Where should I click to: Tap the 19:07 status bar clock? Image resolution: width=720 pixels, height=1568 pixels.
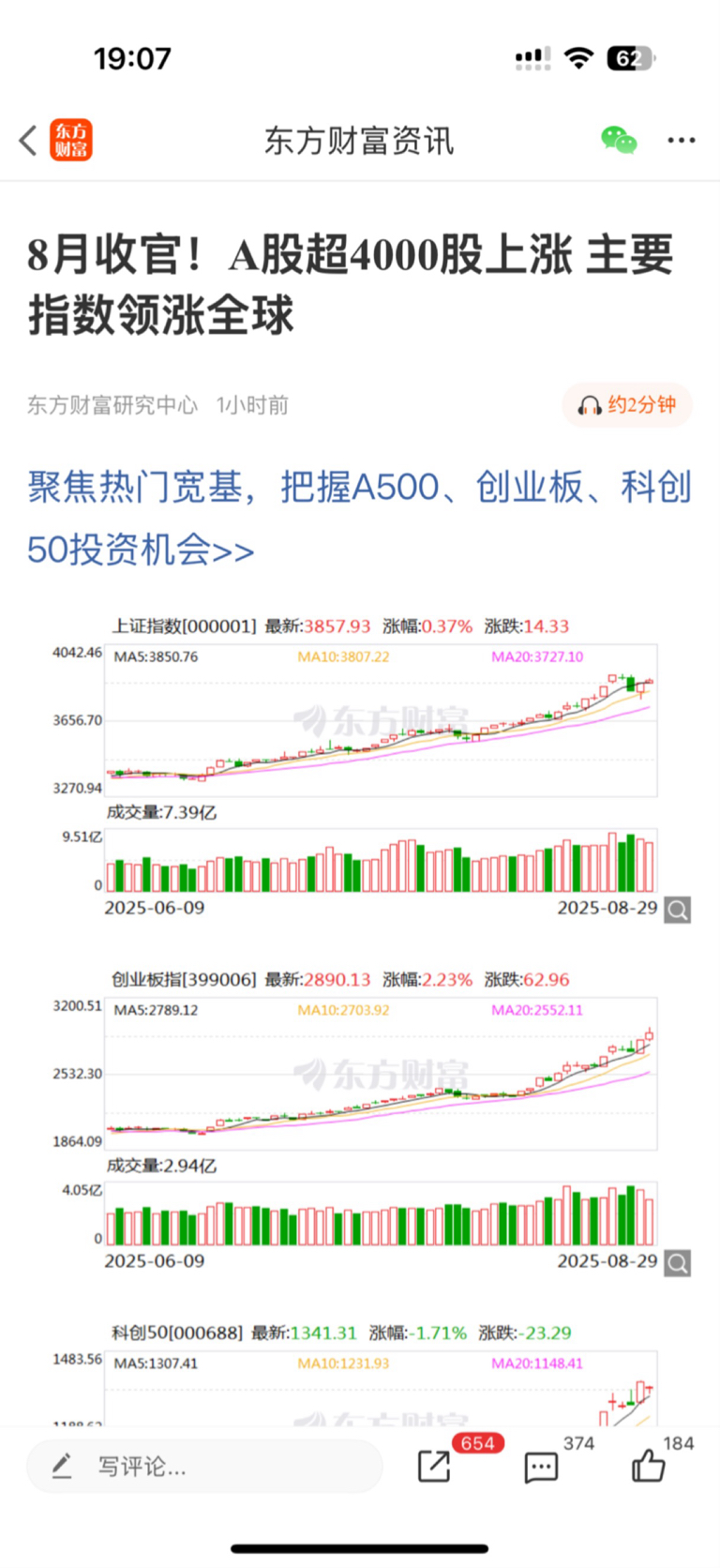click(132, 59)
